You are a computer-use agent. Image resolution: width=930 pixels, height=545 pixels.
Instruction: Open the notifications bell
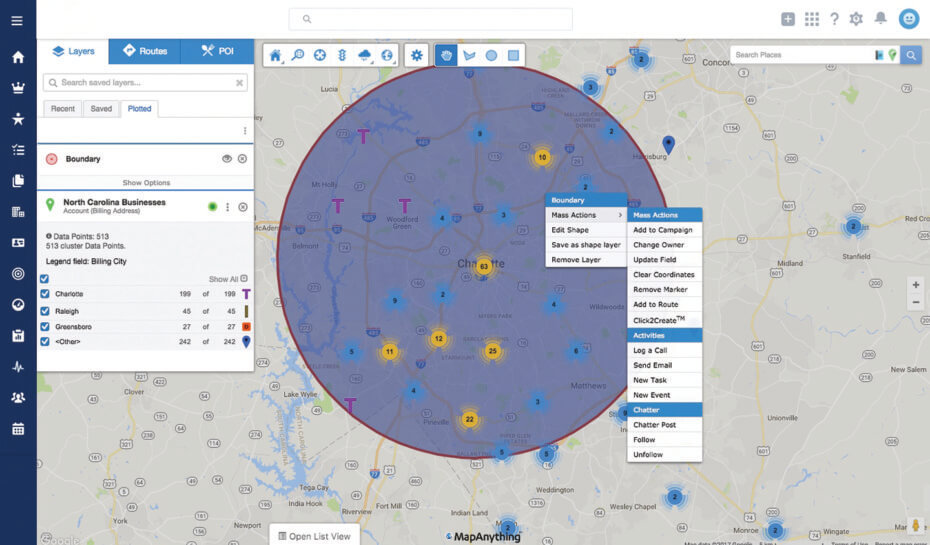881,18
